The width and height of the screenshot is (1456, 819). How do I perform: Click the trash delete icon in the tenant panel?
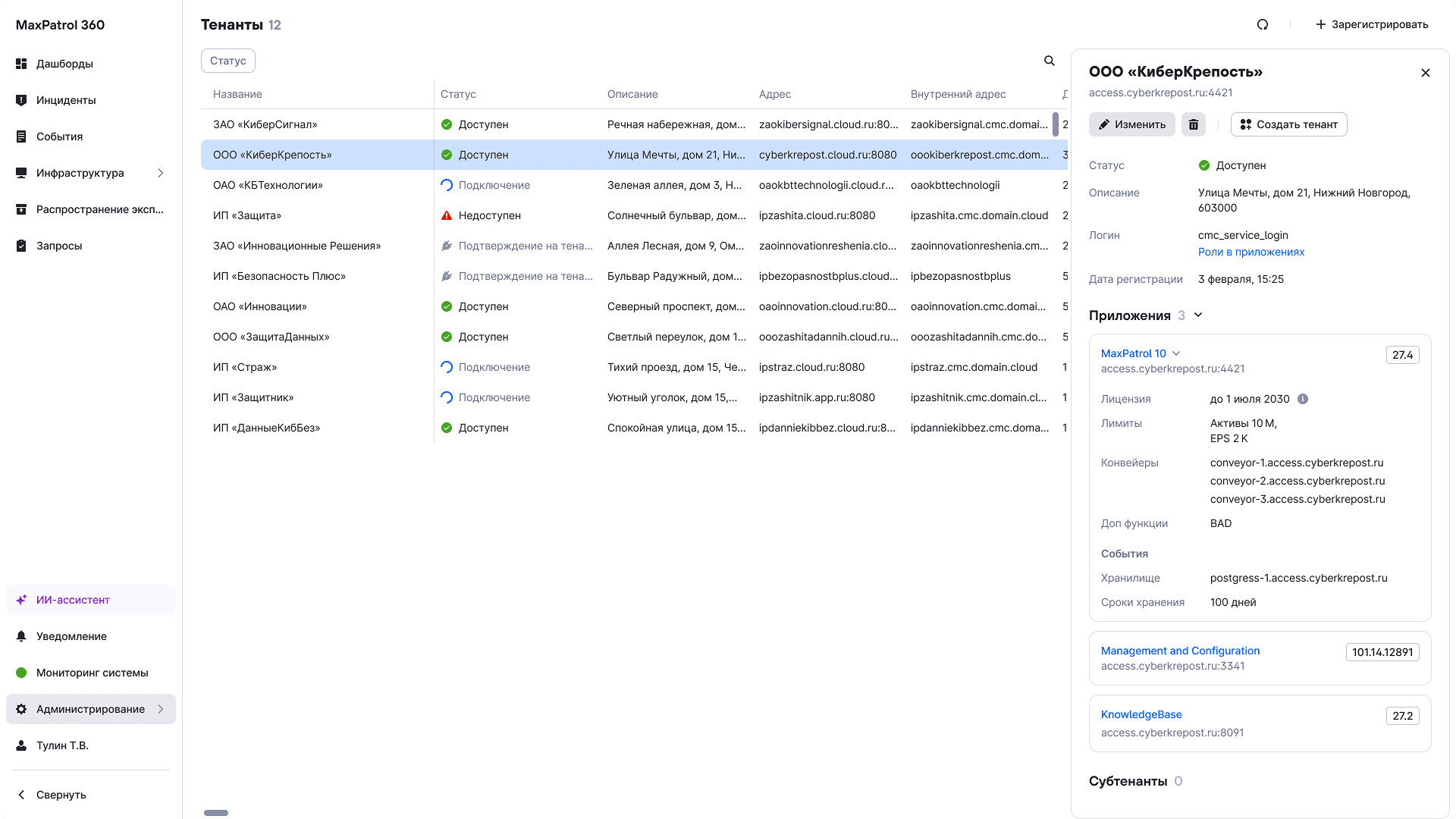click(x=1194, y=124)
